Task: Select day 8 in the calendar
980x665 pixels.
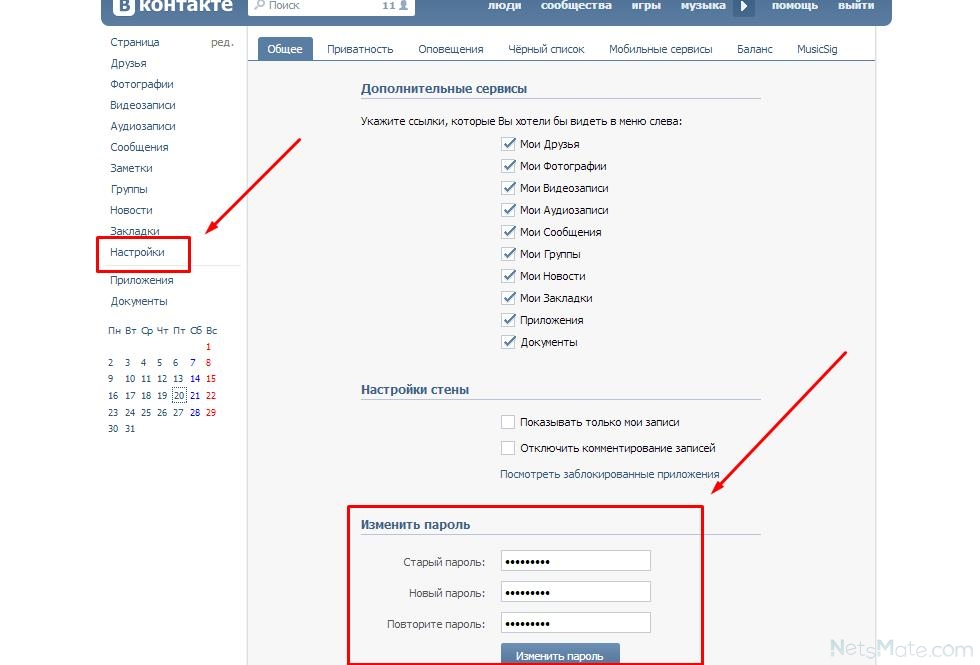Action: click(208, 362)
